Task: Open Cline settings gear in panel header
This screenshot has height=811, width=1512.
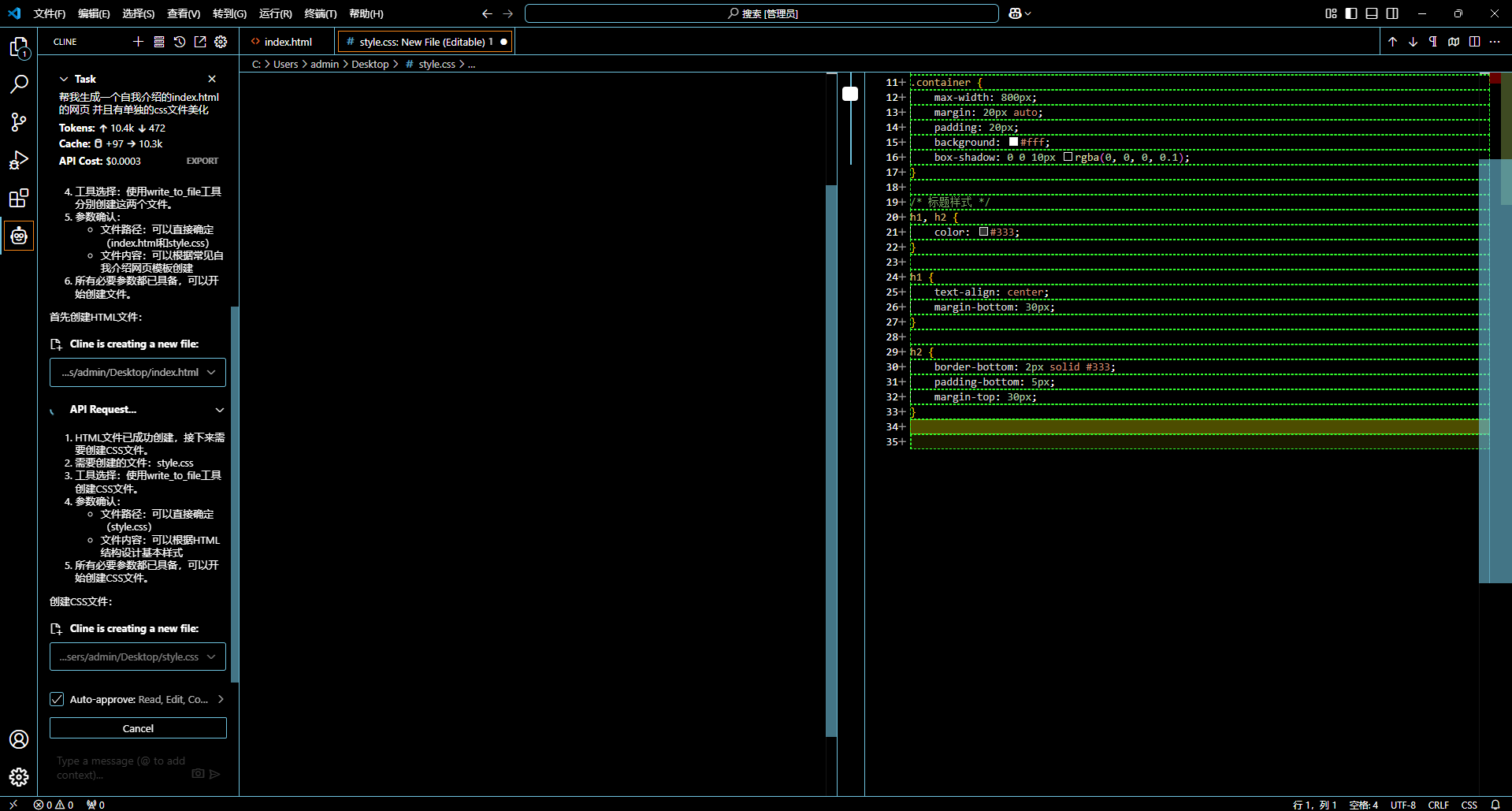Action: (221, 42)
